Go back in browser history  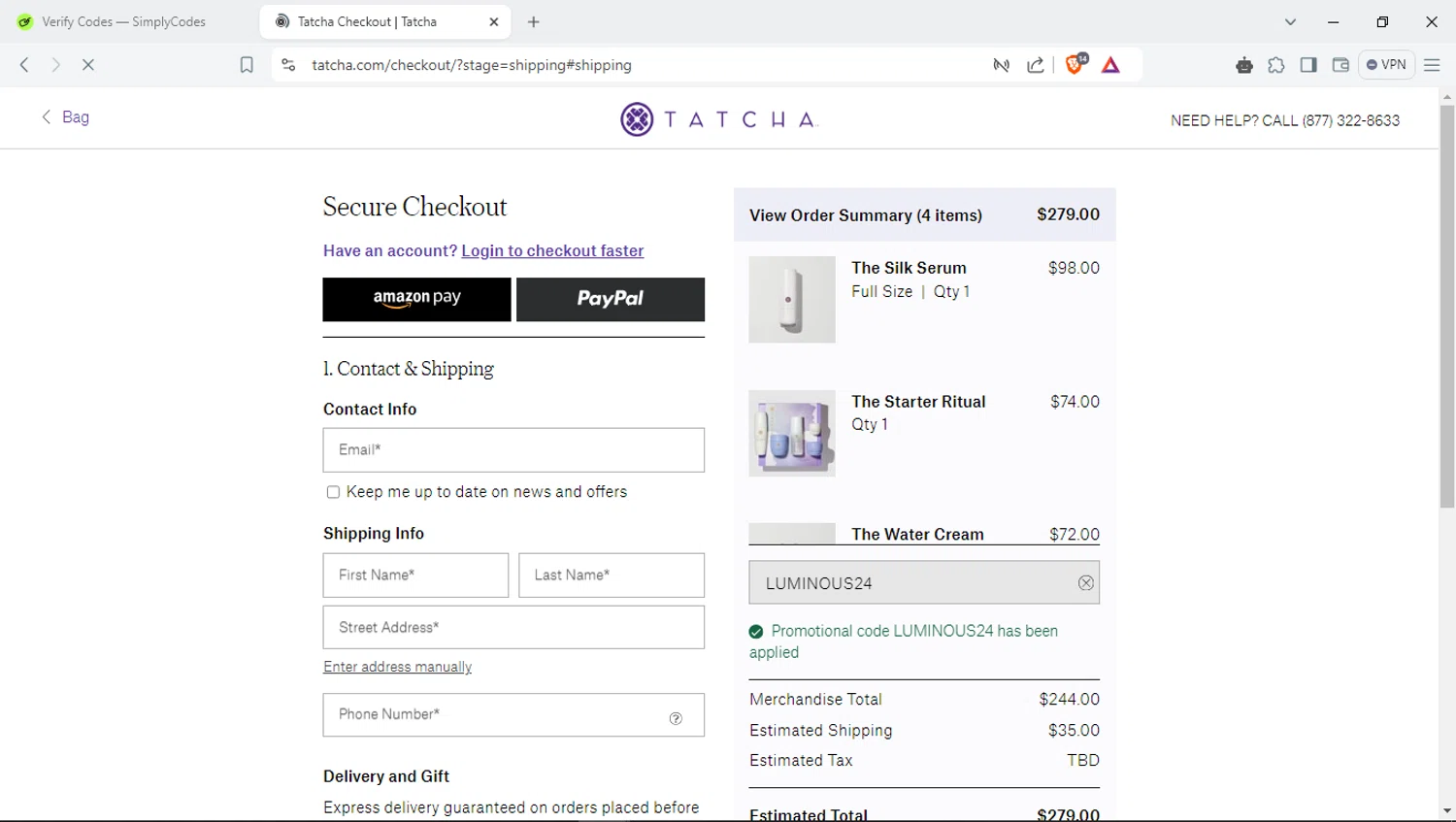tap(24, 65)
